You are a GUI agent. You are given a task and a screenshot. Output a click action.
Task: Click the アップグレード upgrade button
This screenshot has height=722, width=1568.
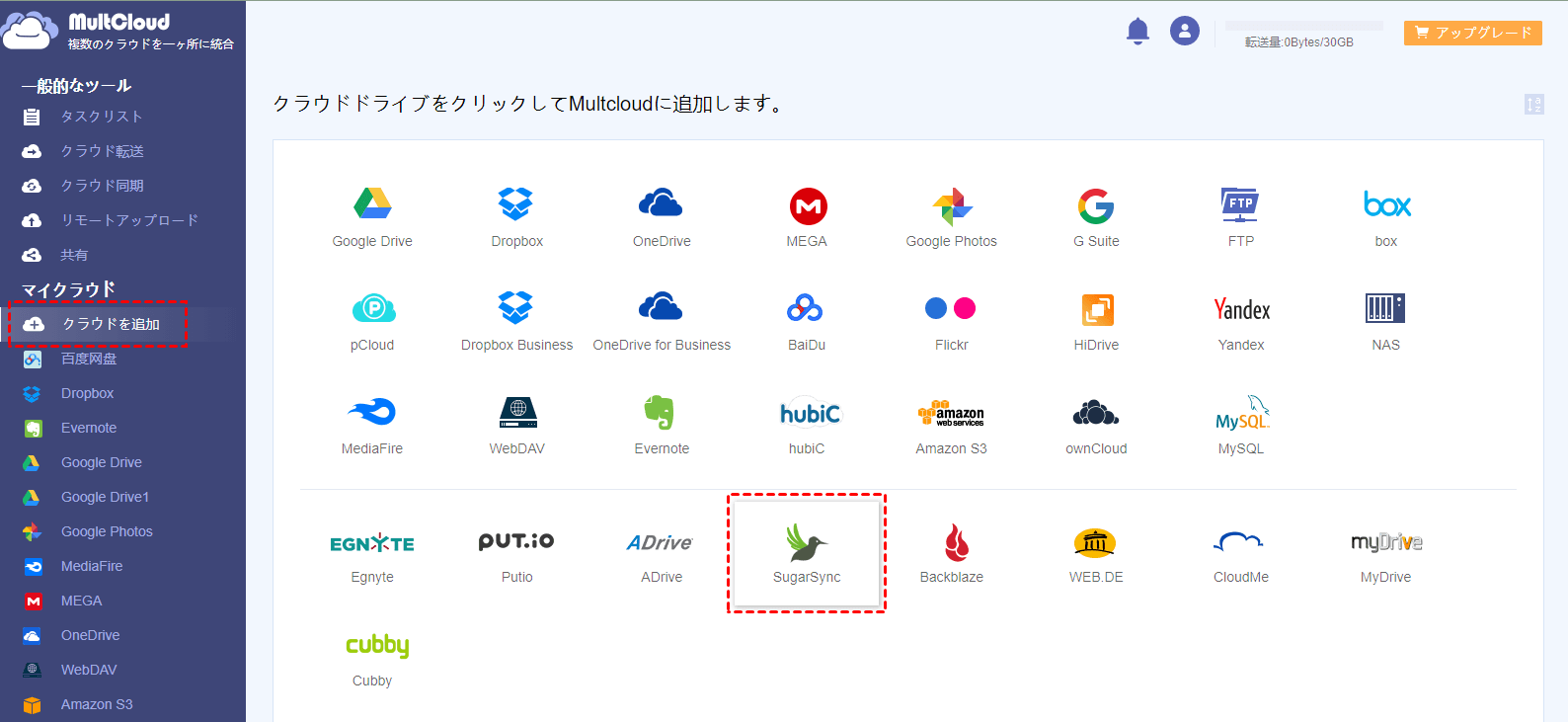coord(1472,33)
